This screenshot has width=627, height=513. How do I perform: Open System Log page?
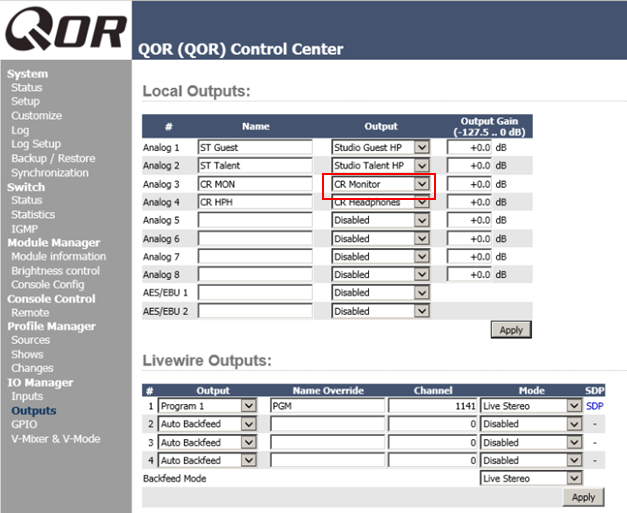pos(20,130)
